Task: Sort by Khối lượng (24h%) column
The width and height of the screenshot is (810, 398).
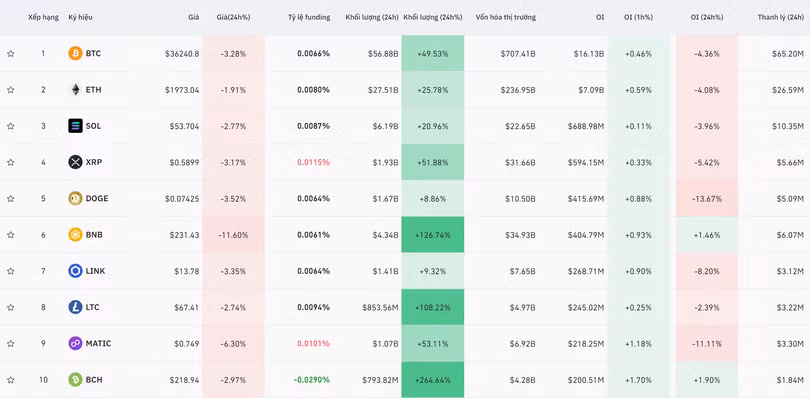Action: [x=433, y=17]
